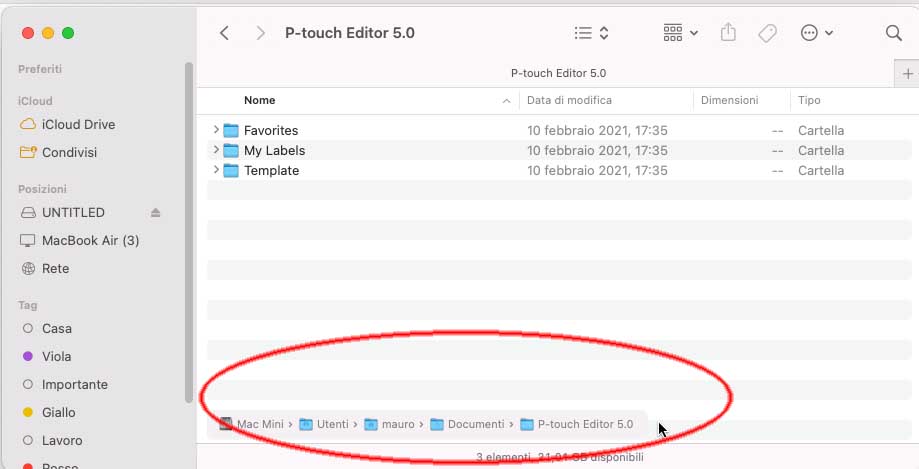Select the My Labels folder name
This screenshot has height=469, width=919.
[274, 150]
